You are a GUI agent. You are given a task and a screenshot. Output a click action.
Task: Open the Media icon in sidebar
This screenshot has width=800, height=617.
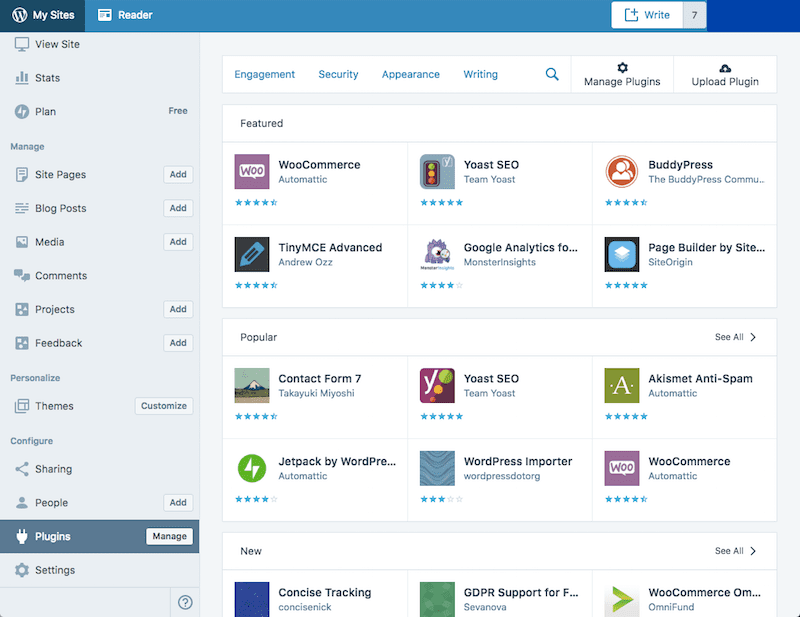point(22,242)
